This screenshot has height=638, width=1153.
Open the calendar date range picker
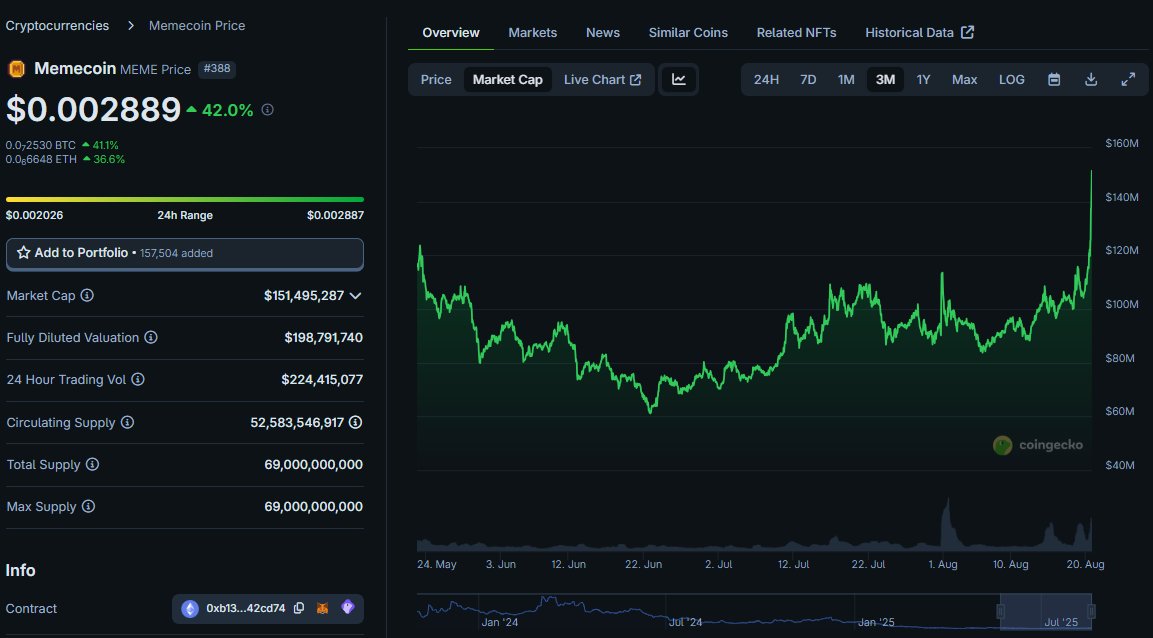coord(1054,79)
